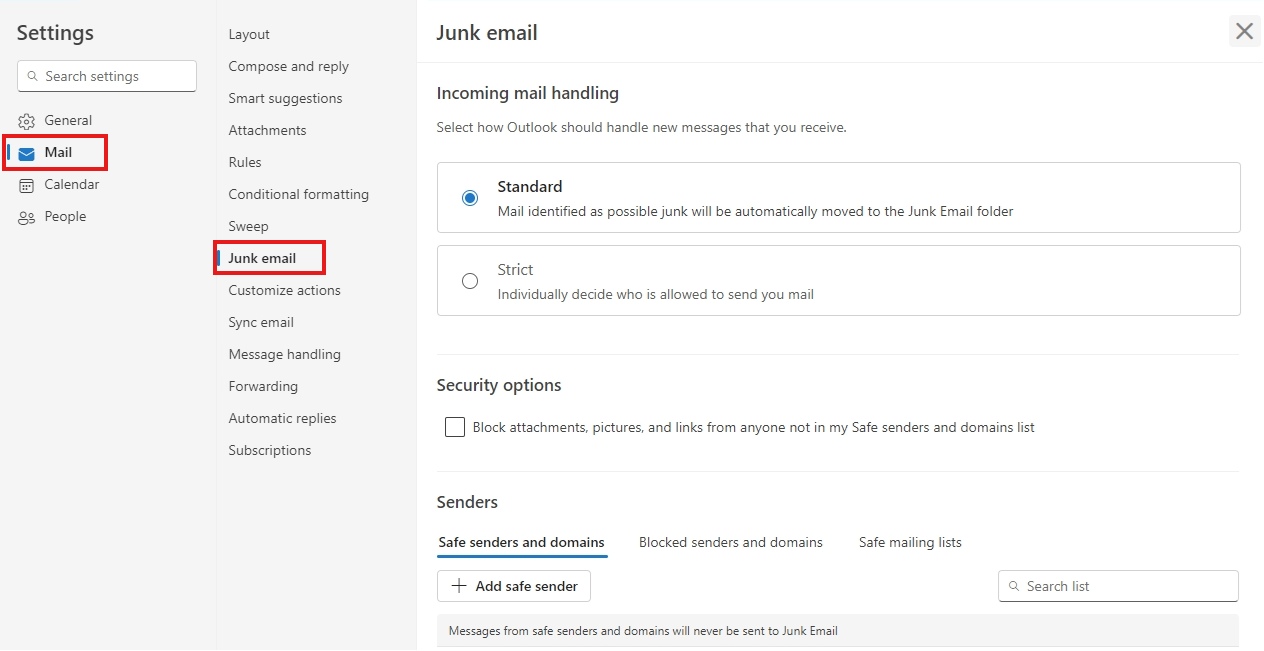Close the Junk email settings panel
The height and width of the screenshot is (651, 1264).
click(x=1244, y=31)
